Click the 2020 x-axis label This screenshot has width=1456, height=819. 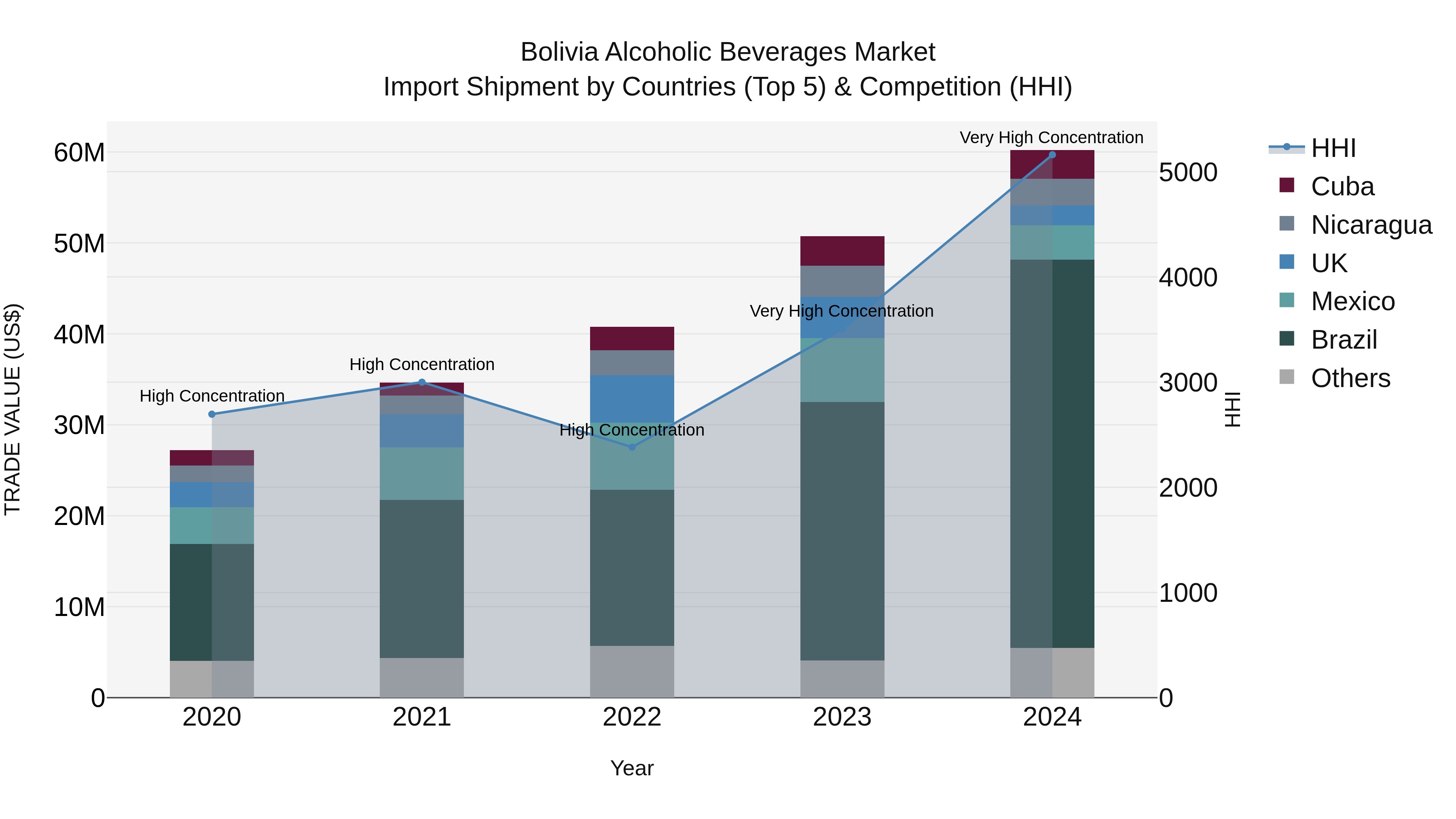tap(212, 717)
